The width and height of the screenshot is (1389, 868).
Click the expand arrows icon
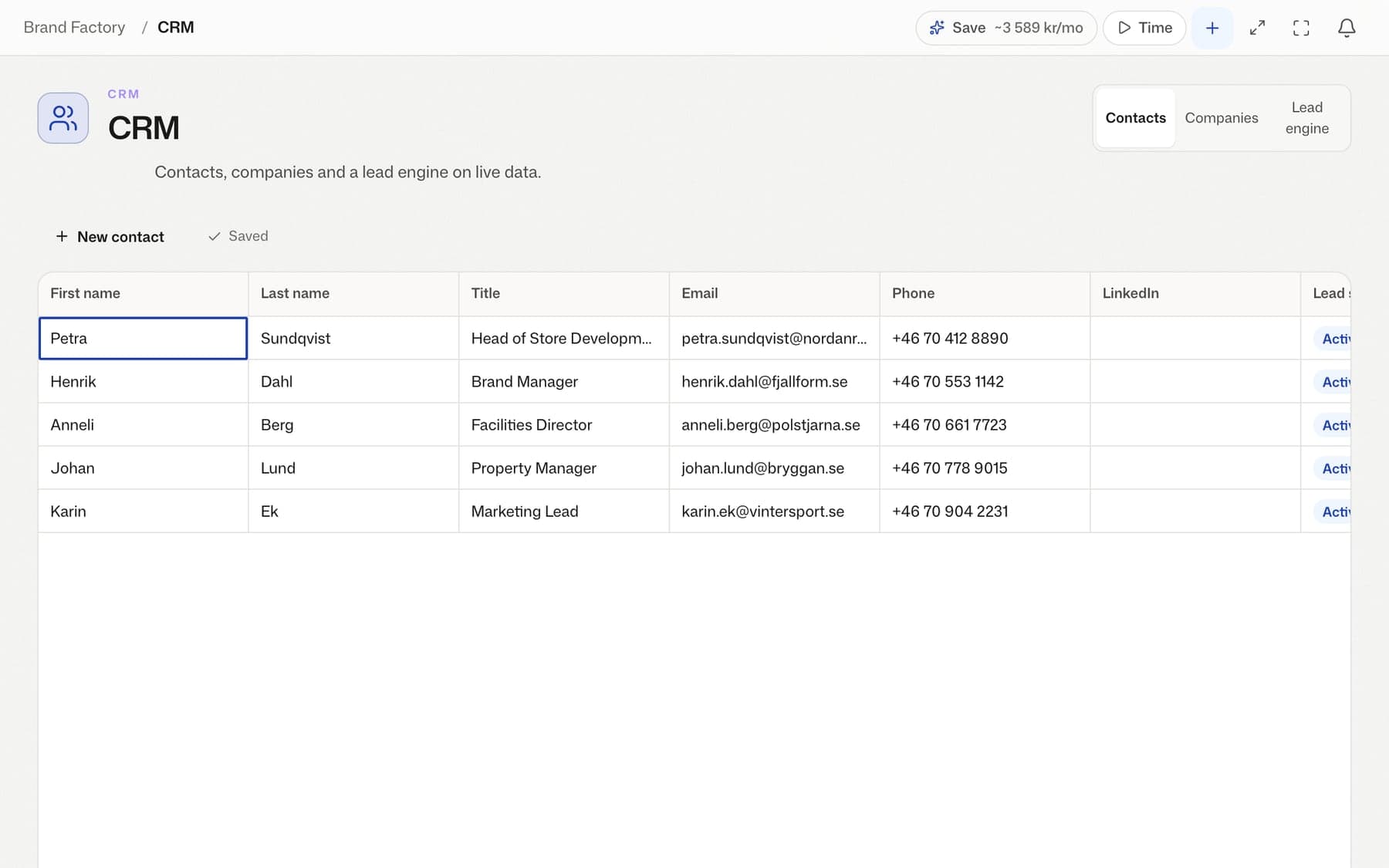point(1257,28)
